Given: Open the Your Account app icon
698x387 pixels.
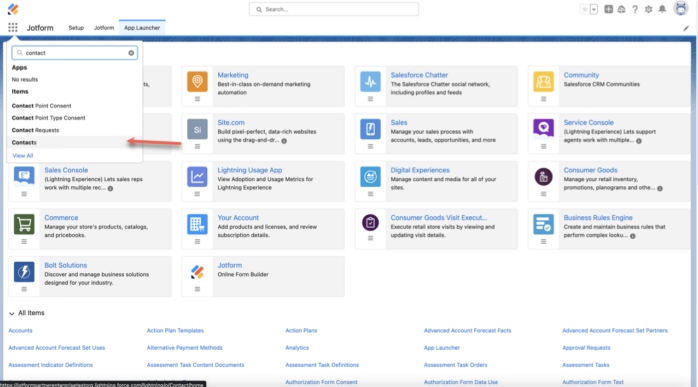Looking at the screenshot, I should [x=197, y=224].
